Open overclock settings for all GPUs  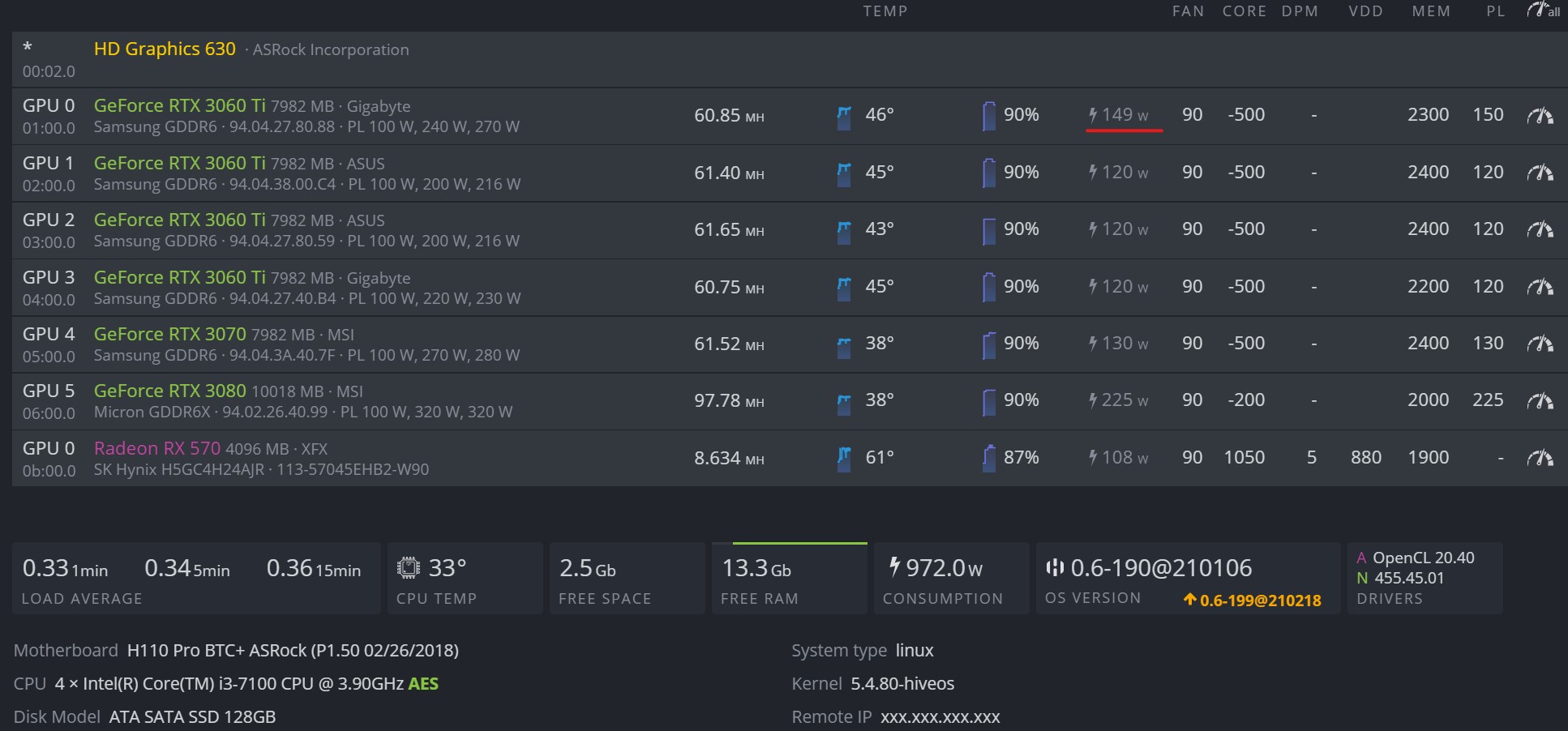1543,11
